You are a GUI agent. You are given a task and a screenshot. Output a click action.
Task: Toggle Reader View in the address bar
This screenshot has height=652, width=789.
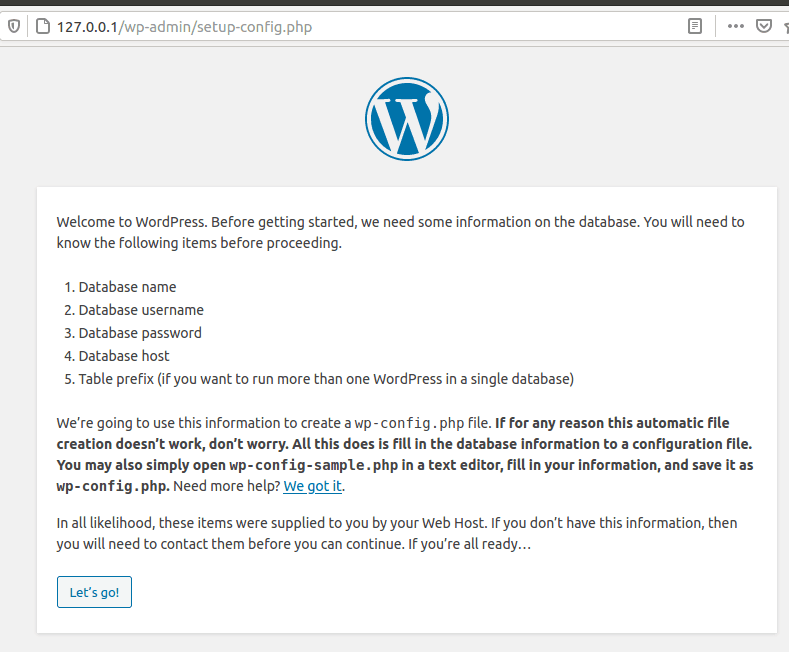695,27
